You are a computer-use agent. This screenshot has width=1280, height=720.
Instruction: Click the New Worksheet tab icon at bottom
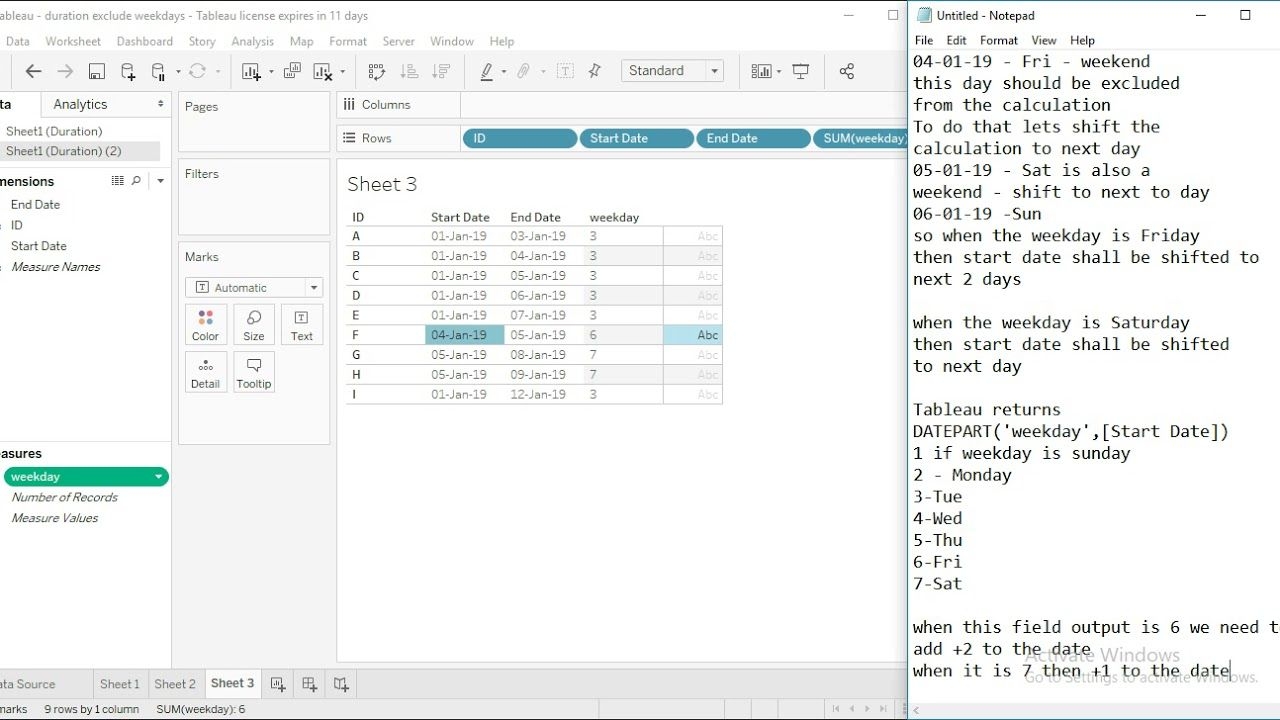pyautogui.click(x=278, y=684)
